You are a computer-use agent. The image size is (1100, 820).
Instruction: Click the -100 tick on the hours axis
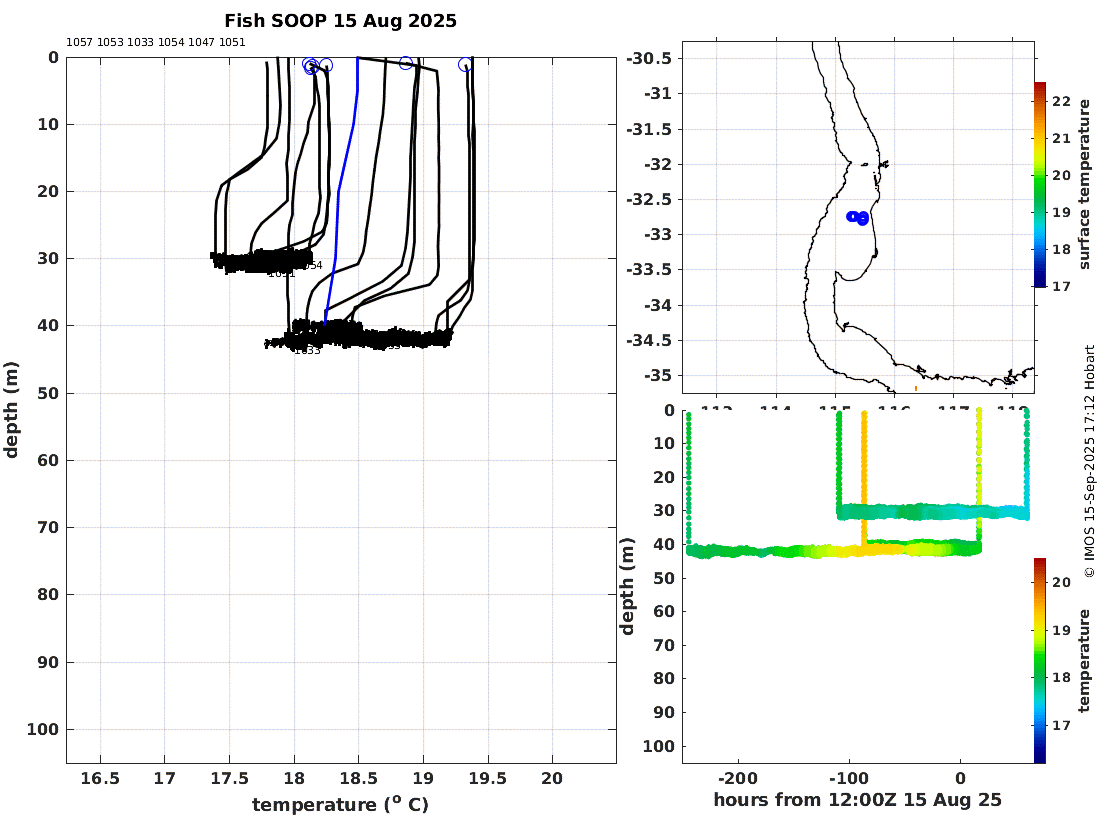tap(849, 779)
